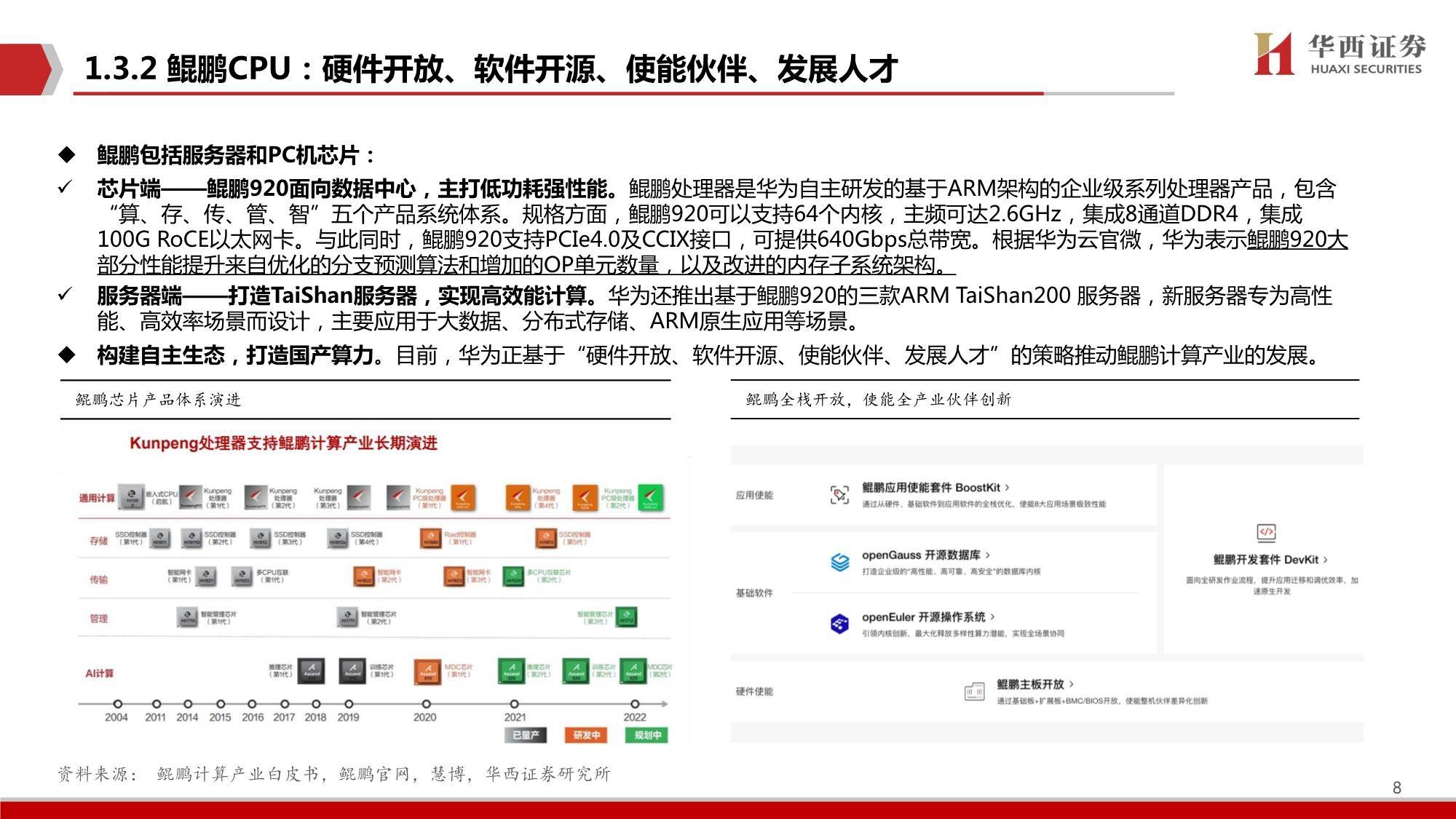Click the bullet heading 鲲鹏包括服务器和PC机芯片
The width and height of the screenshot is (1456, 819).
[x=236, y=155]
